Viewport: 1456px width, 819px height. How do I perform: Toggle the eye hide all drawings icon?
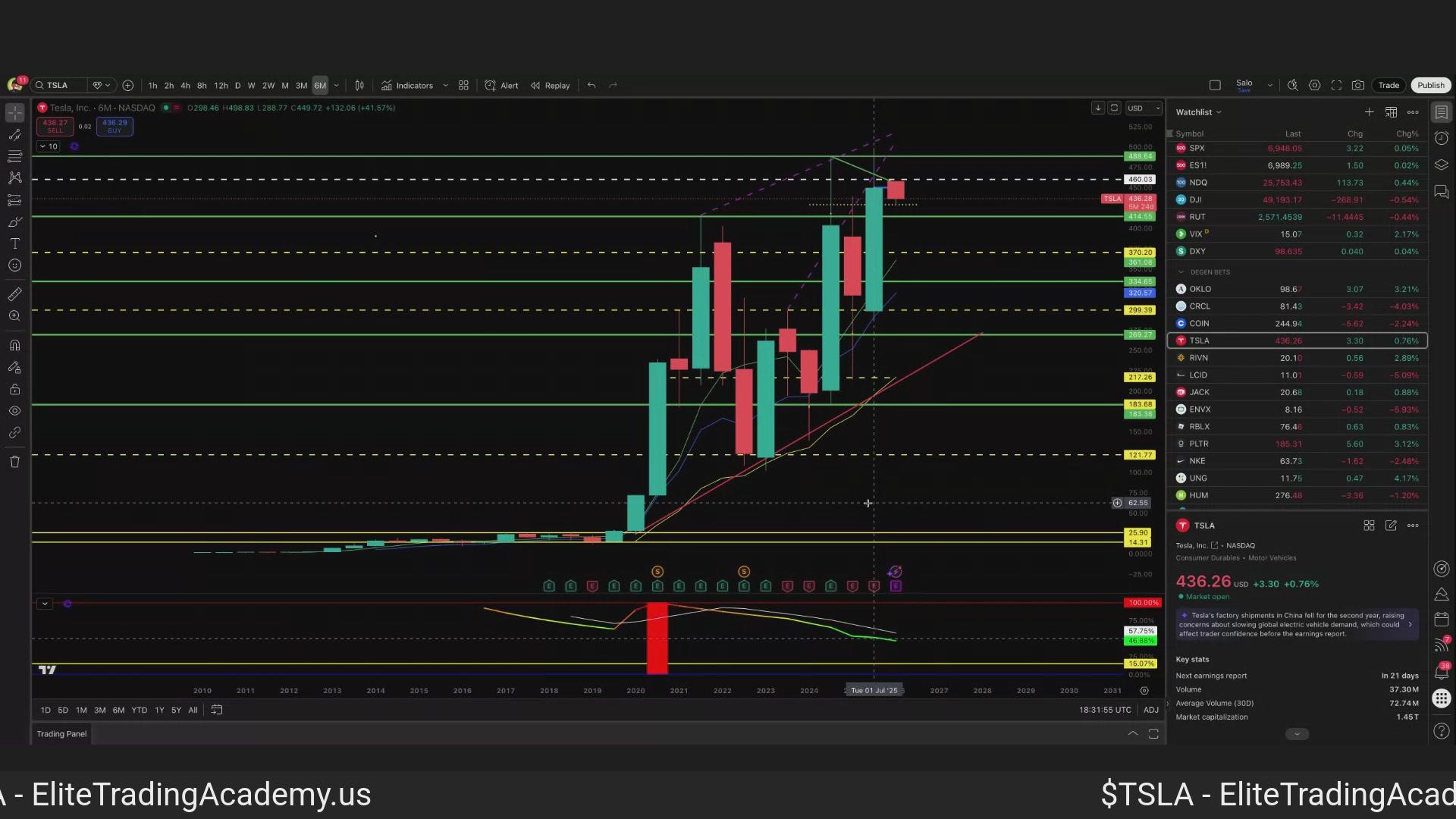[14, 411]
